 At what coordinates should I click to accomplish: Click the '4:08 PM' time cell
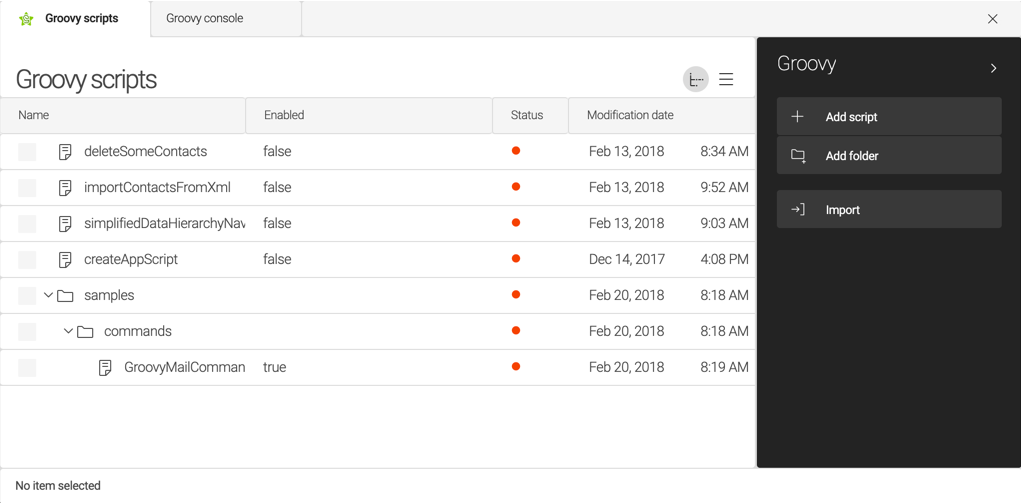[x=724, y=259]
